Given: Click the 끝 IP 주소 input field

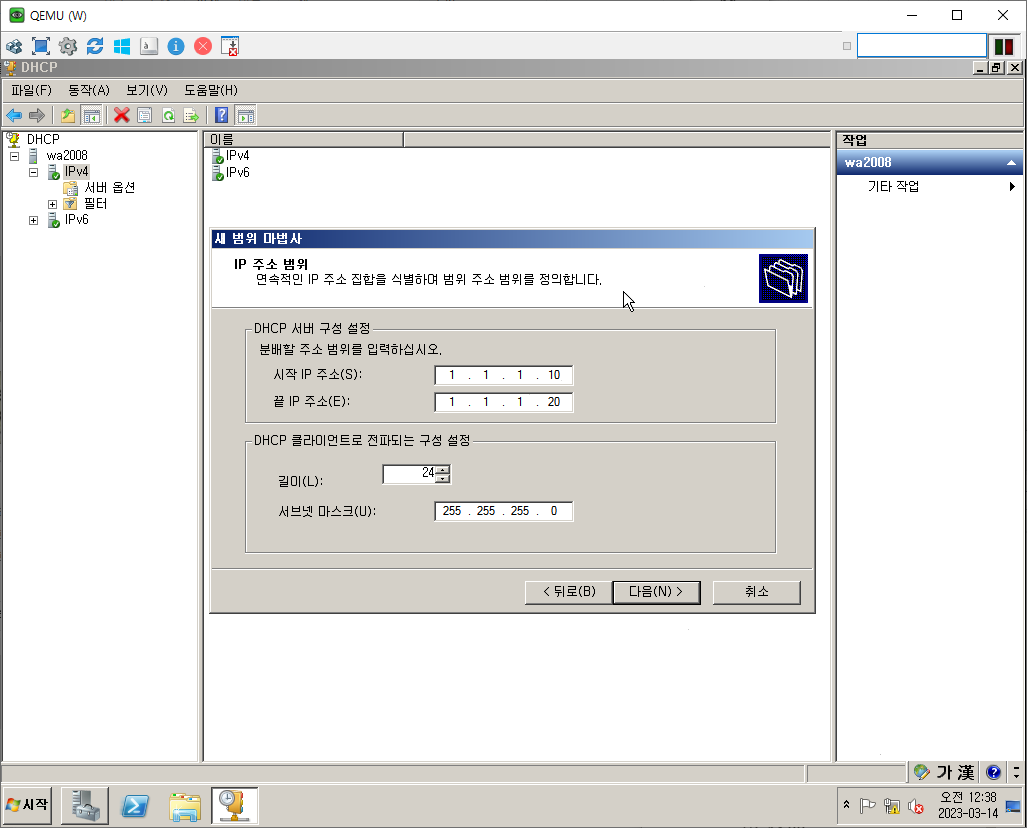Looking at the screenshot, I should click(x=504, y=402).
